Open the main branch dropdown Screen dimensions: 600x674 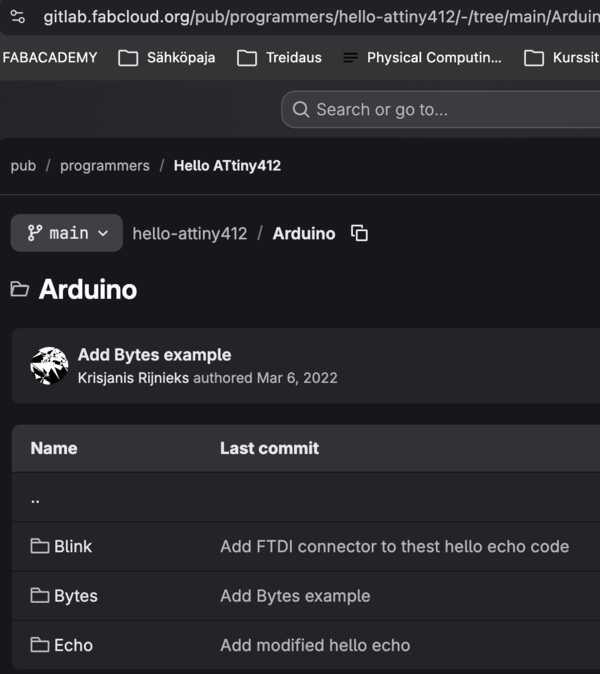point(67,233)
